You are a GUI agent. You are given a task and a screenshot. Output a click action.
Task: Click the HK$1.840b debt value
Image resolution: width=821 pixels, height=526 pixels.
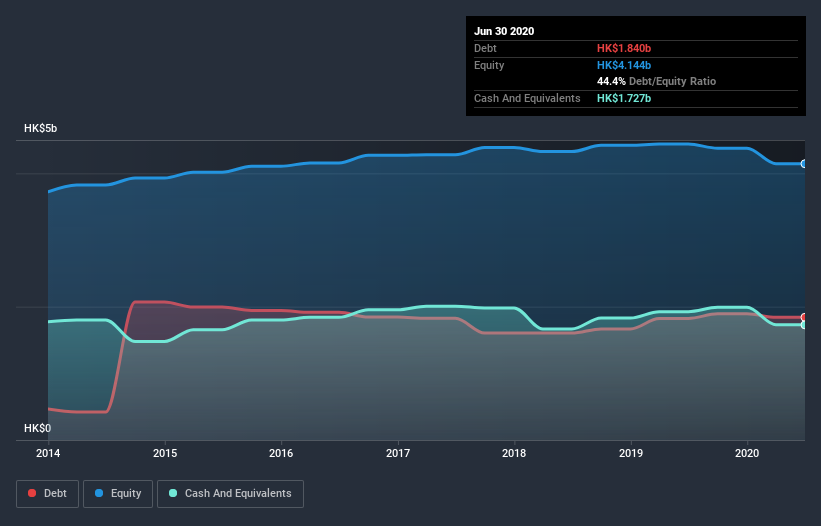click(x=624, y=48)
